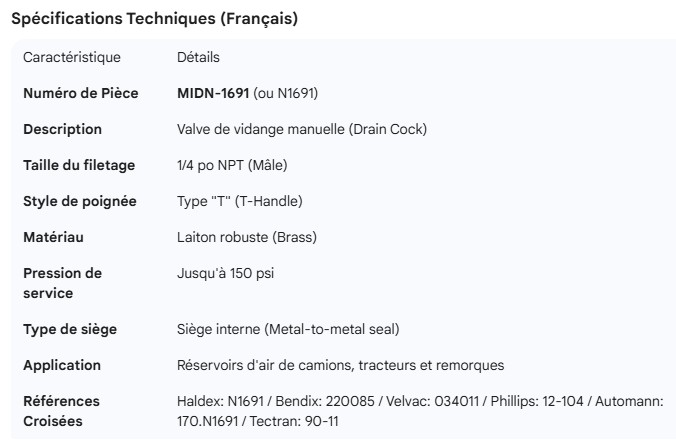Click the Spécifications Techniques (Français) heading
Image resolution: width=676 pixels, height=440 pixels.
[x=153, y=19]
